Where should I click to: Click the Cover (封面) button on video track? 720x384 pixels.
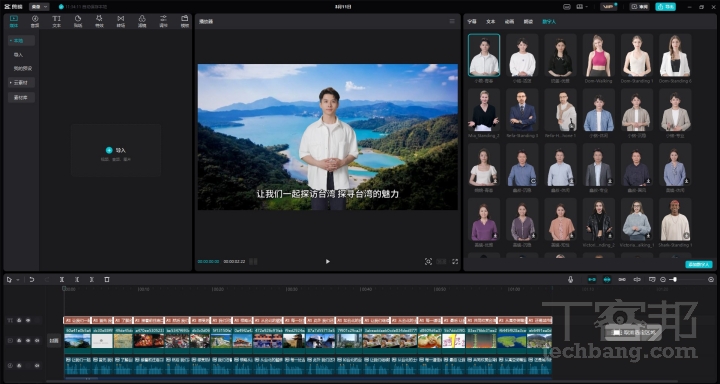[54, 341]
